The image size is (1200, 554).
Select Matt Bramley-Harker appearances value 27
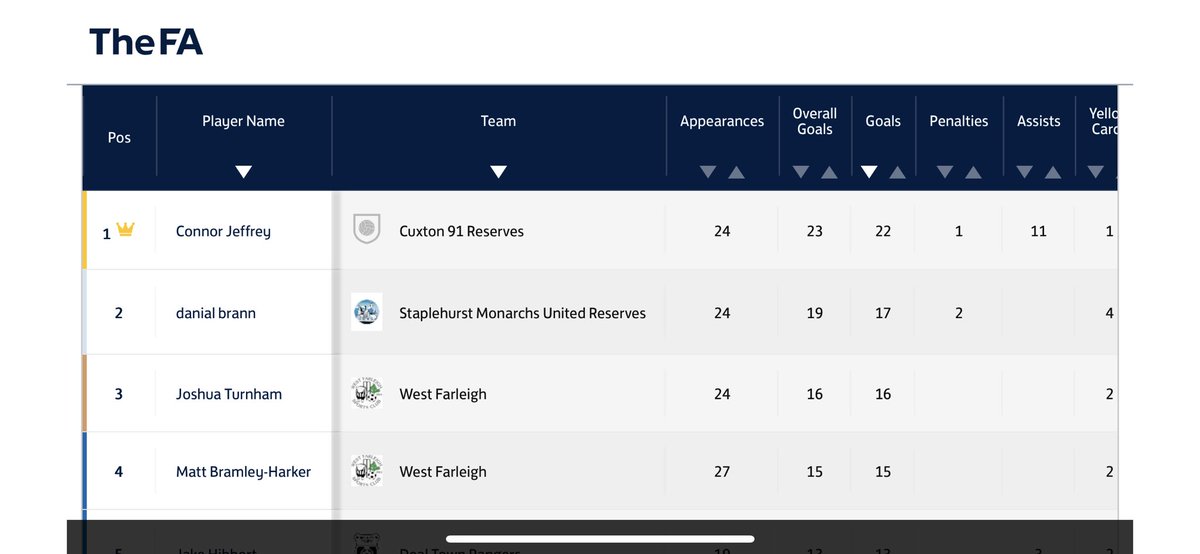click(722, 472)
